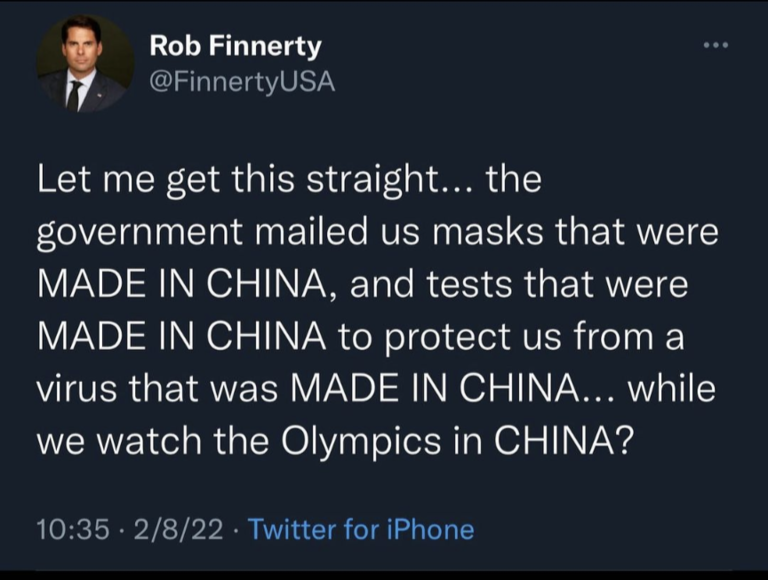
Task: Click the word "Olympics" in the tweet
Action: [x=361, y=443]
